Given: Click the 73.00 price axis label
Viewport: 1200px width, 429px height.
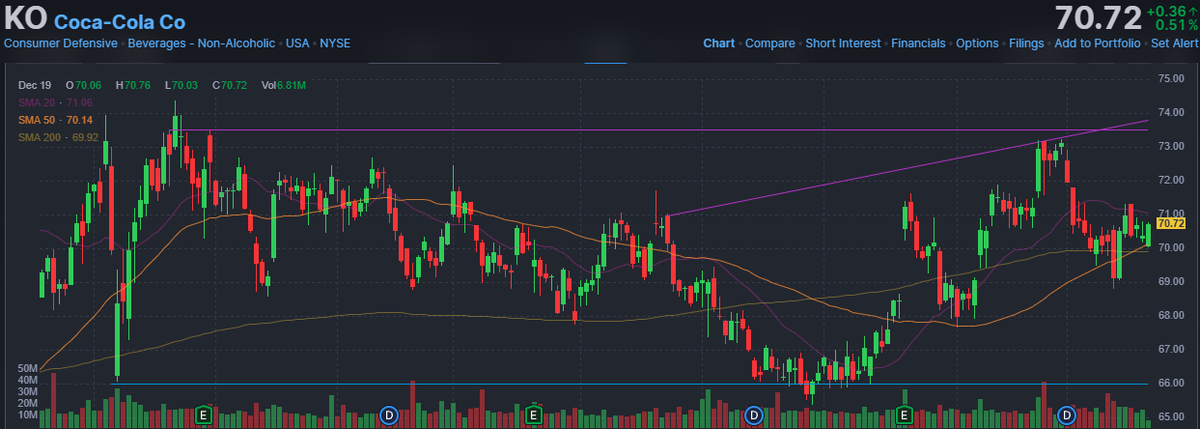Looking at the screenshot, I should [1171, 146].
